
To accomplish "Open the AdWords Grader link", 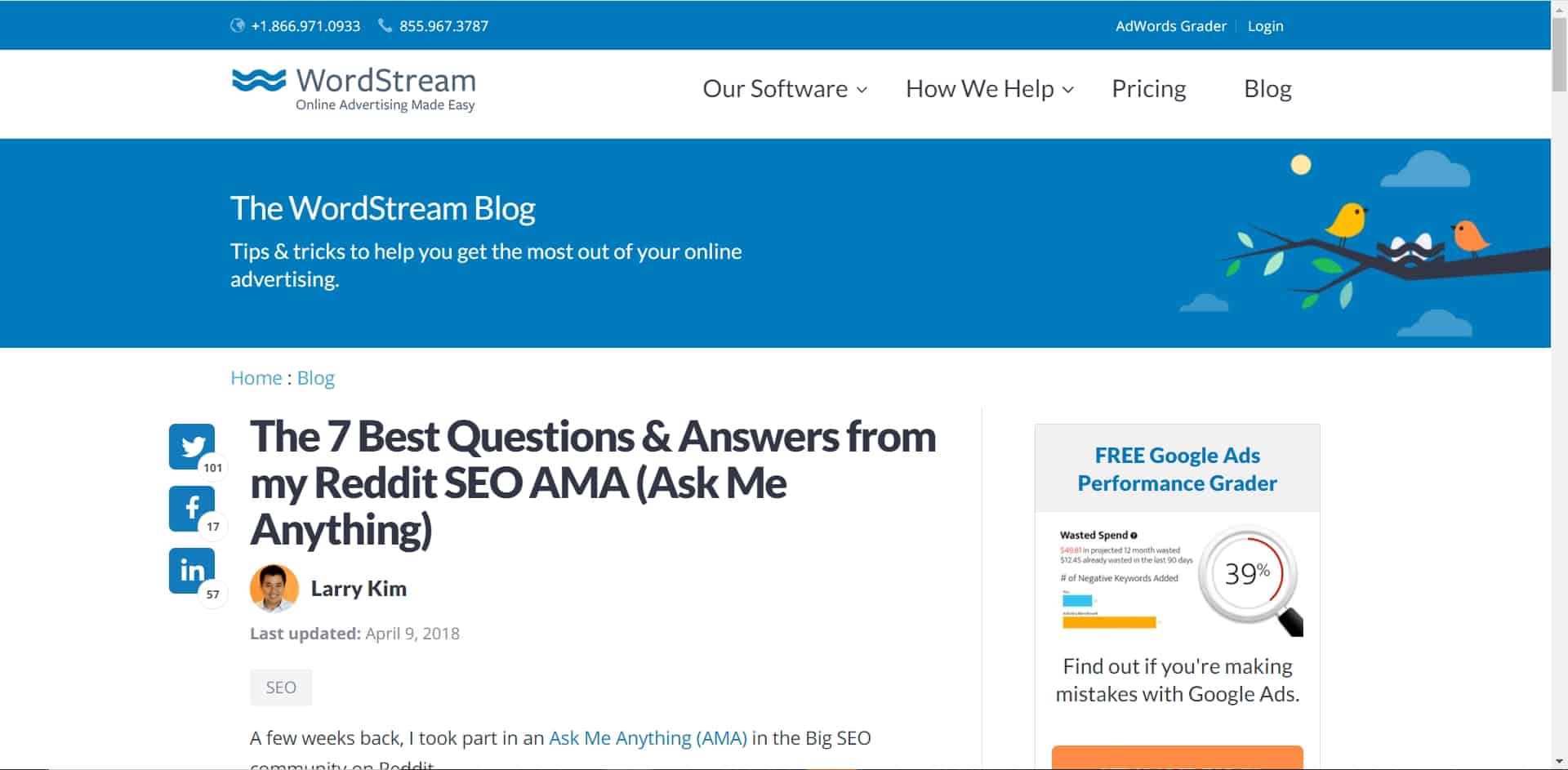I will pyautogui.click(x=1170, y=26).
